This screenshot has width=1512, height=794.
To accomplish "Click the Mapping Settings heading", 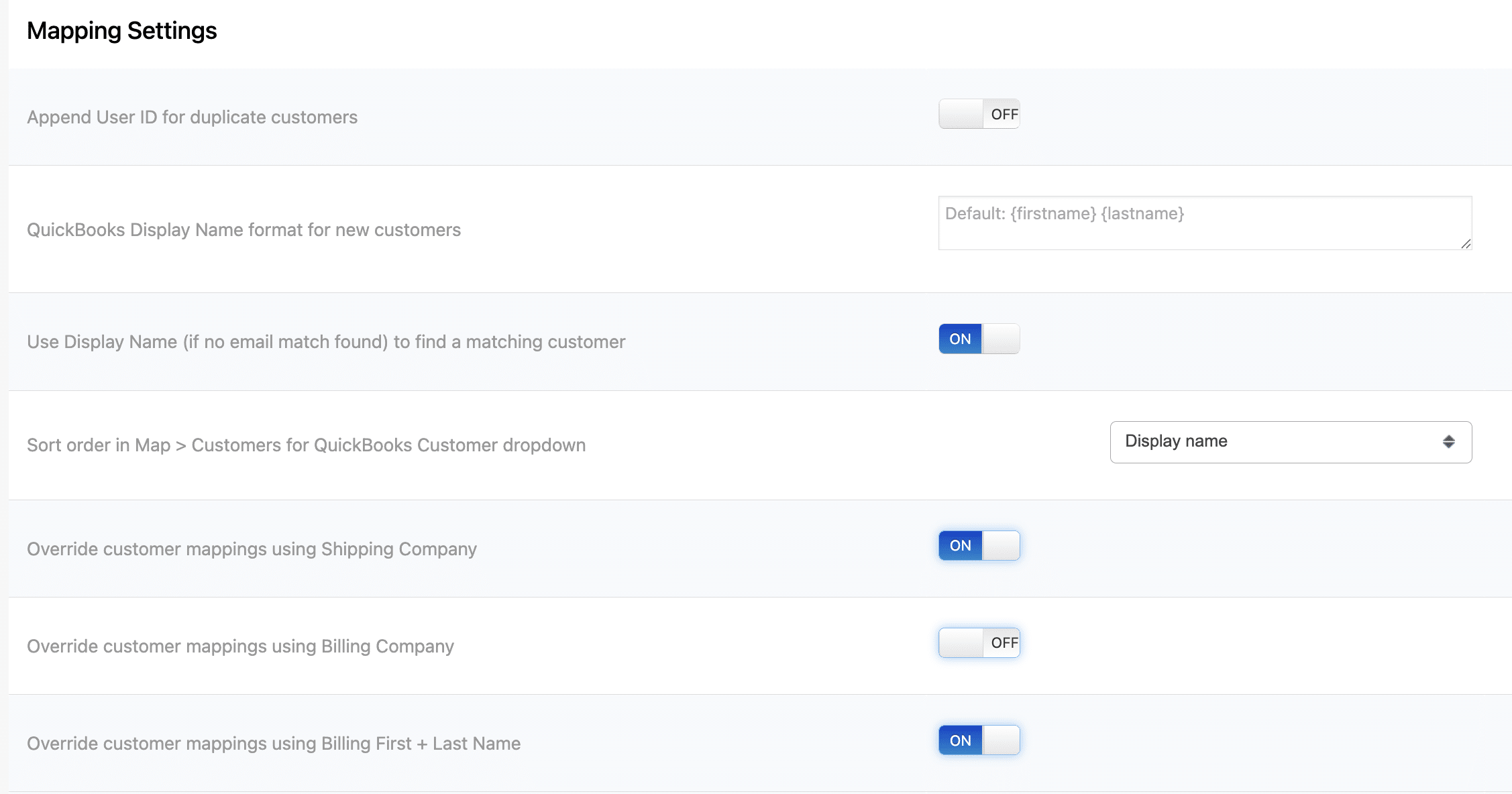I will tap(122, 30).
